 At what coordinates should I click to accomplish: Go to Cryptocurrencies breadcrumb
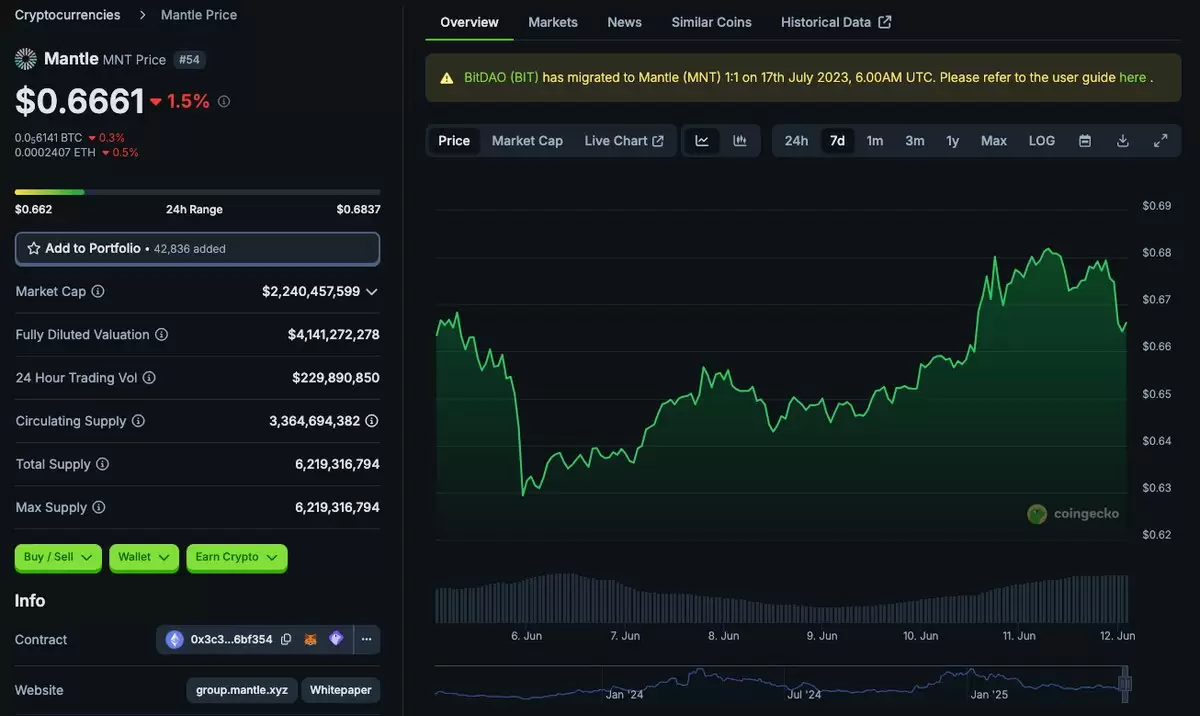pyautogui.click(x=68, y=15)
